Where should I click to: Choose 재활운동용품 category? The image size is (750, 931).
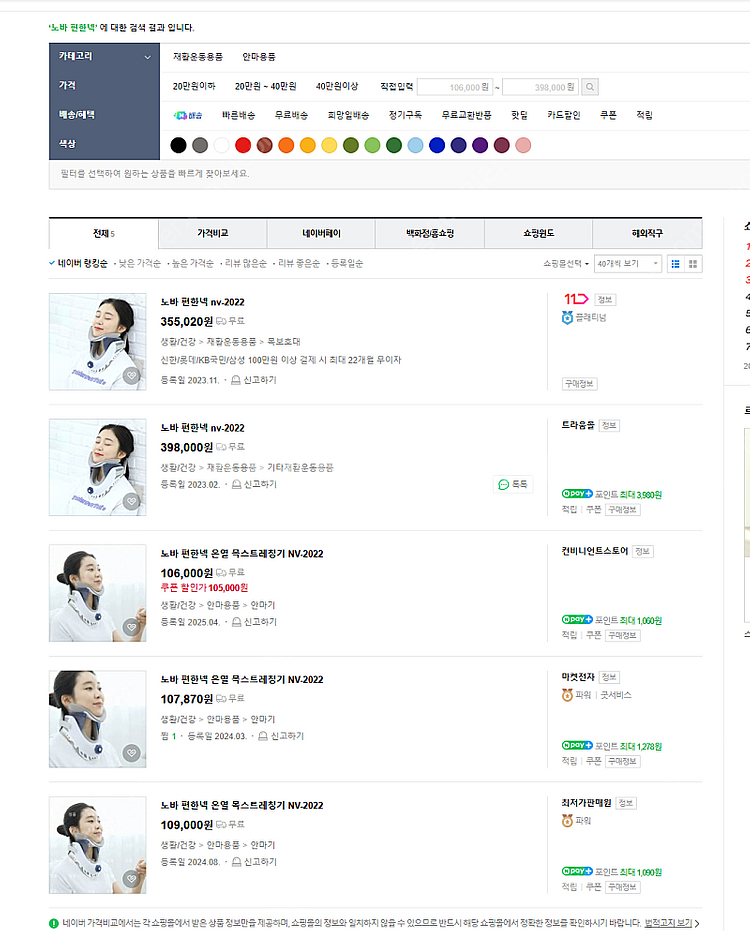[198, 57]
